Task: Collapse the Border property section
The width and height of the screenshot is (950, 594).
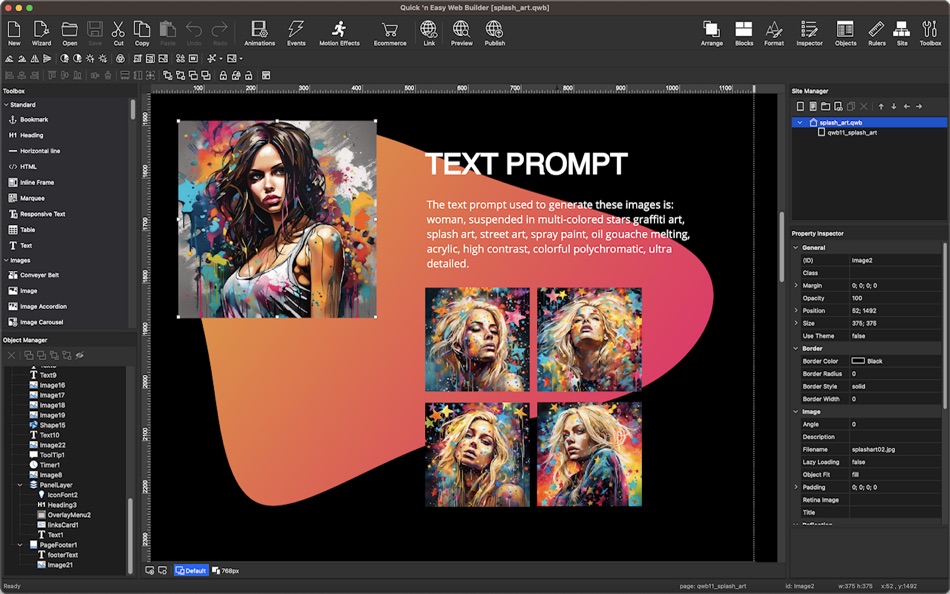Action: pyautogui.click(x=796, y=349)
